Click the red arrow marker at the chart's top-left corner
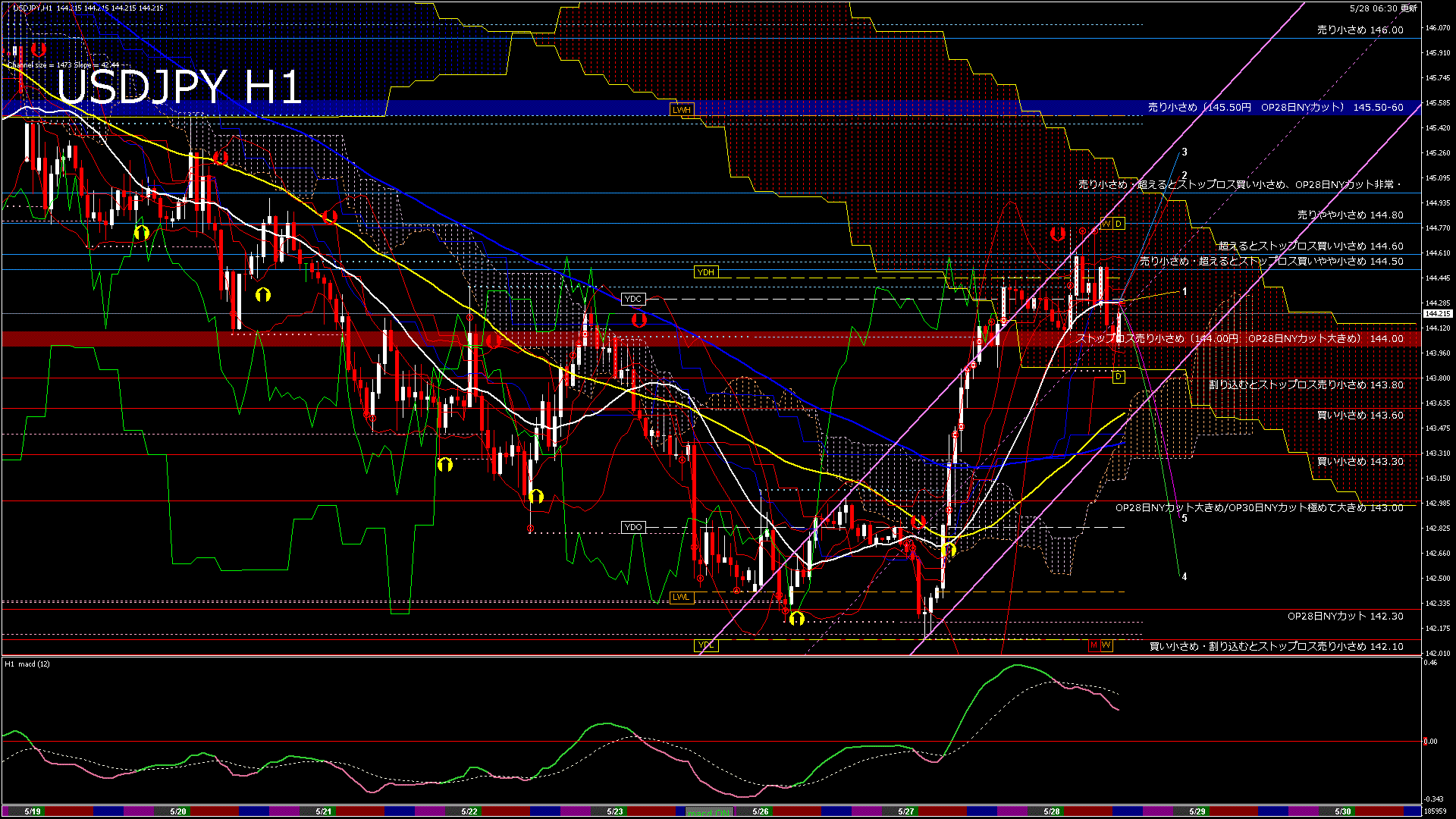 (x=39, y=50)
